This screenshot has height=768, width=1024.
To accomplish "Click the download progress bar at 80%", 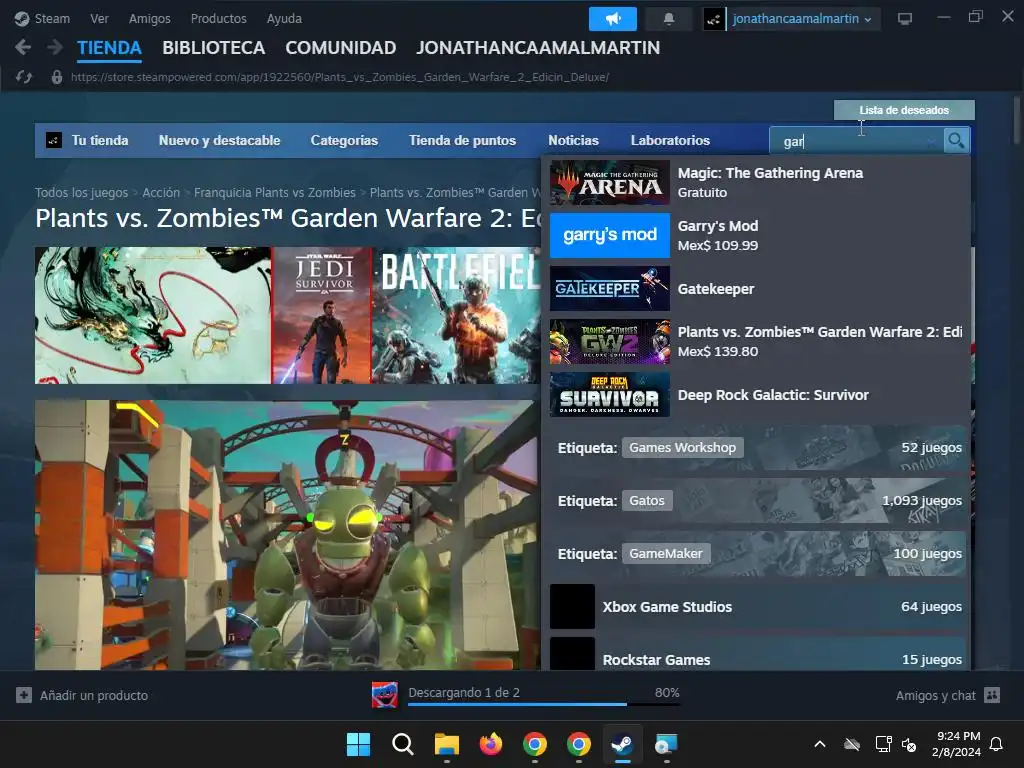I will pyautogui.click(x=544, y=704).
